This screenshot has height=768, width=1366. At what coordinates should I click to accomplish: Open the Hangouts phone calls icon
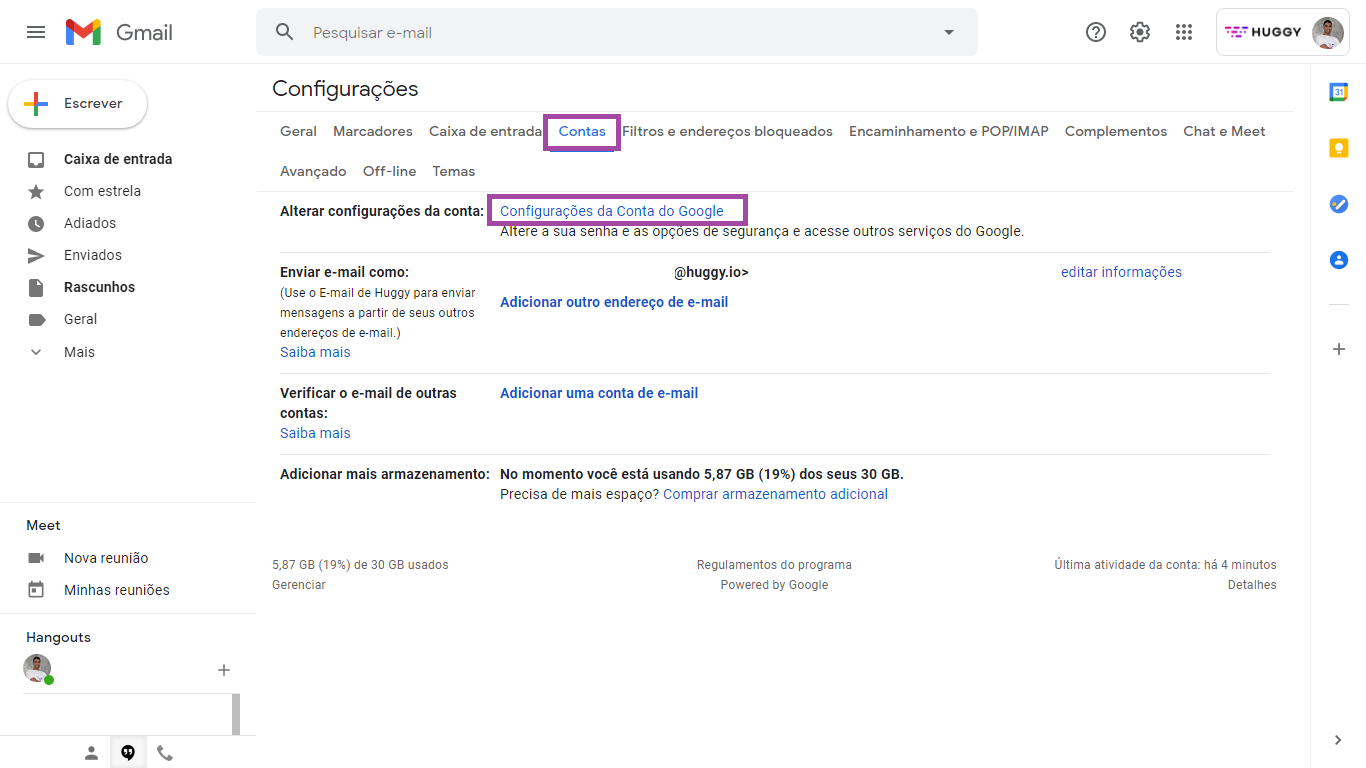point(165,754)
